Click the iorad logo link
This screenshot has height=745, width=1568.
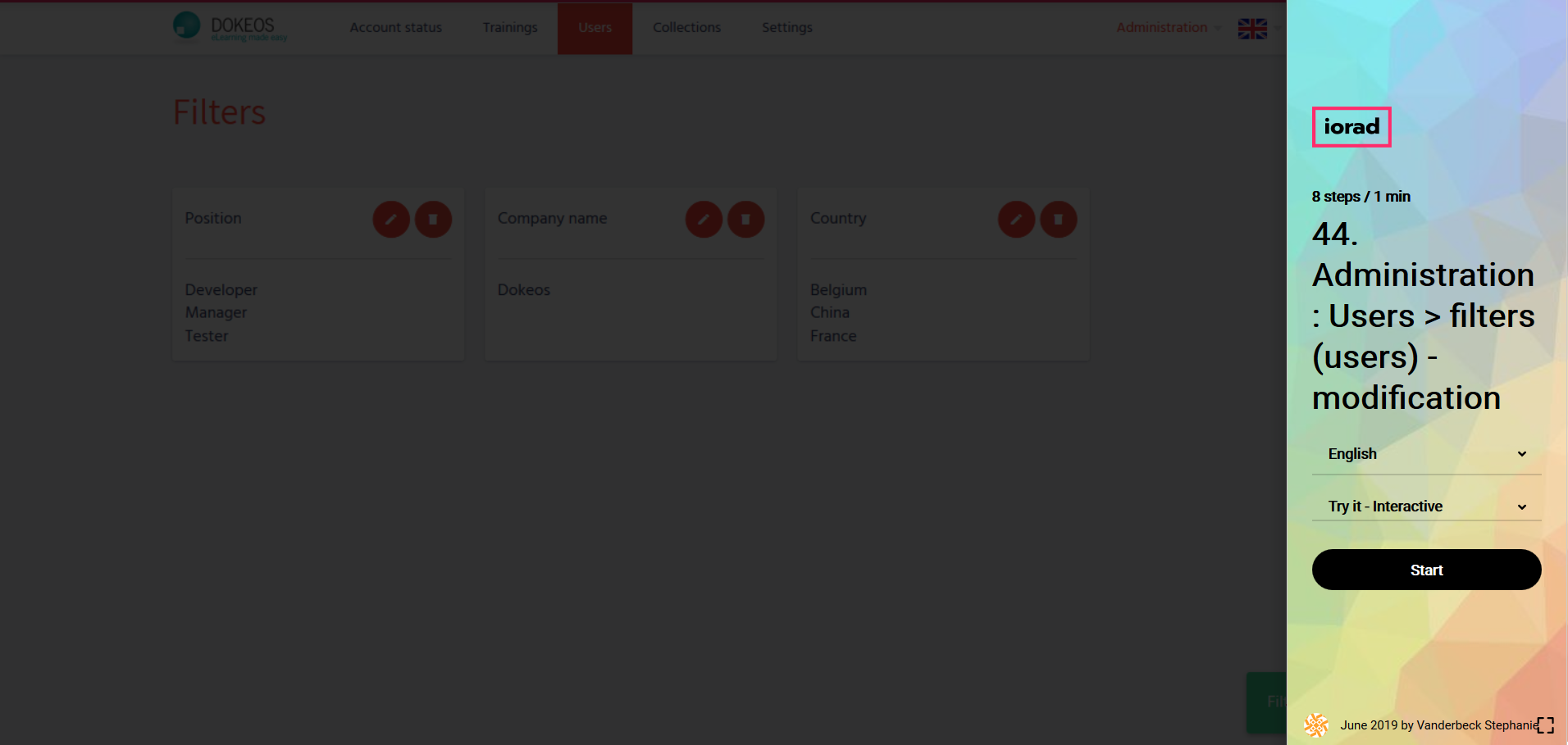[x=1351, y=127]
